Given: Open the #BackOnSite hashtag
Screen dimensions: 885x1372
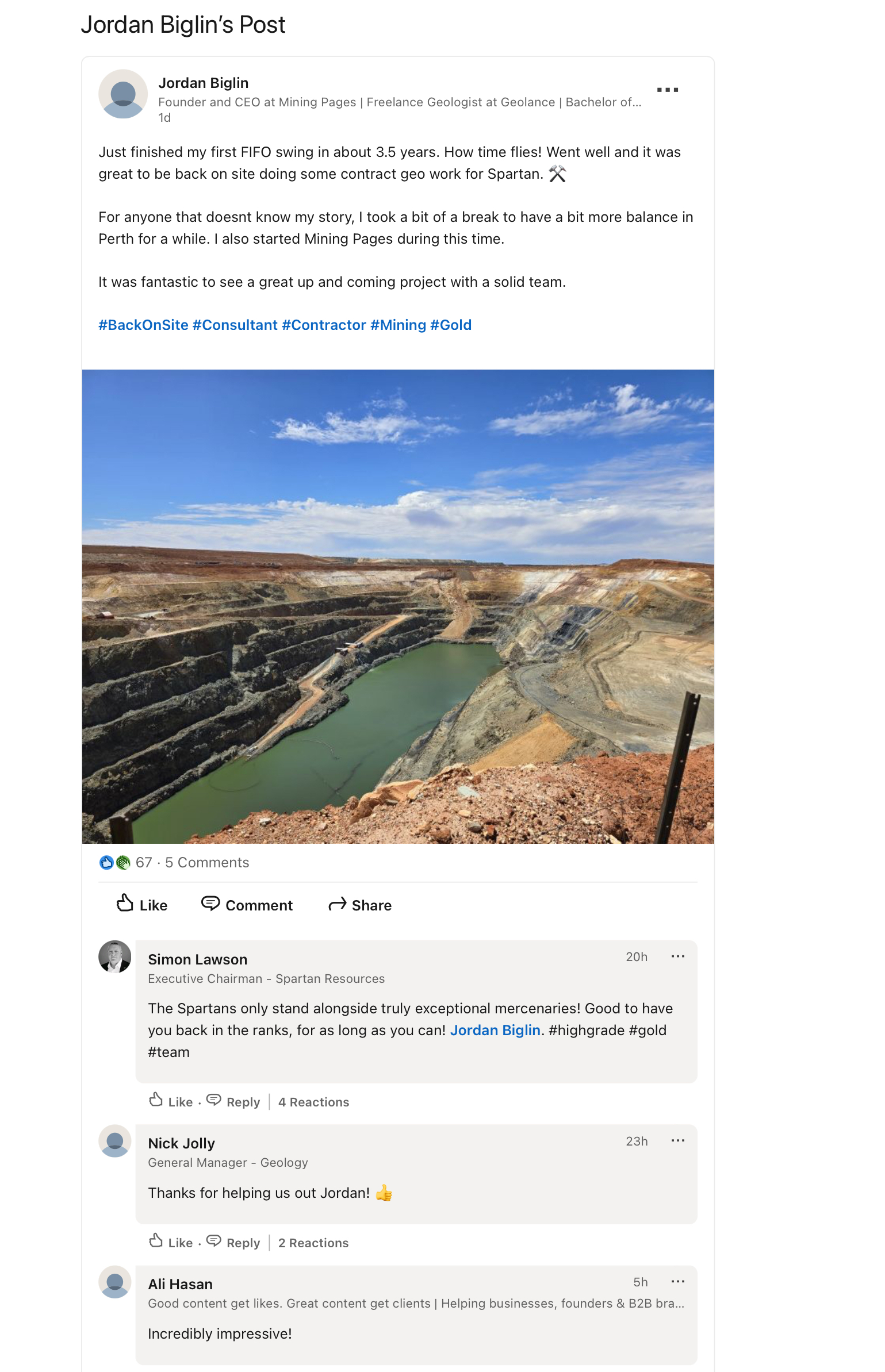Looking at the screenshot, I should 143,325.
